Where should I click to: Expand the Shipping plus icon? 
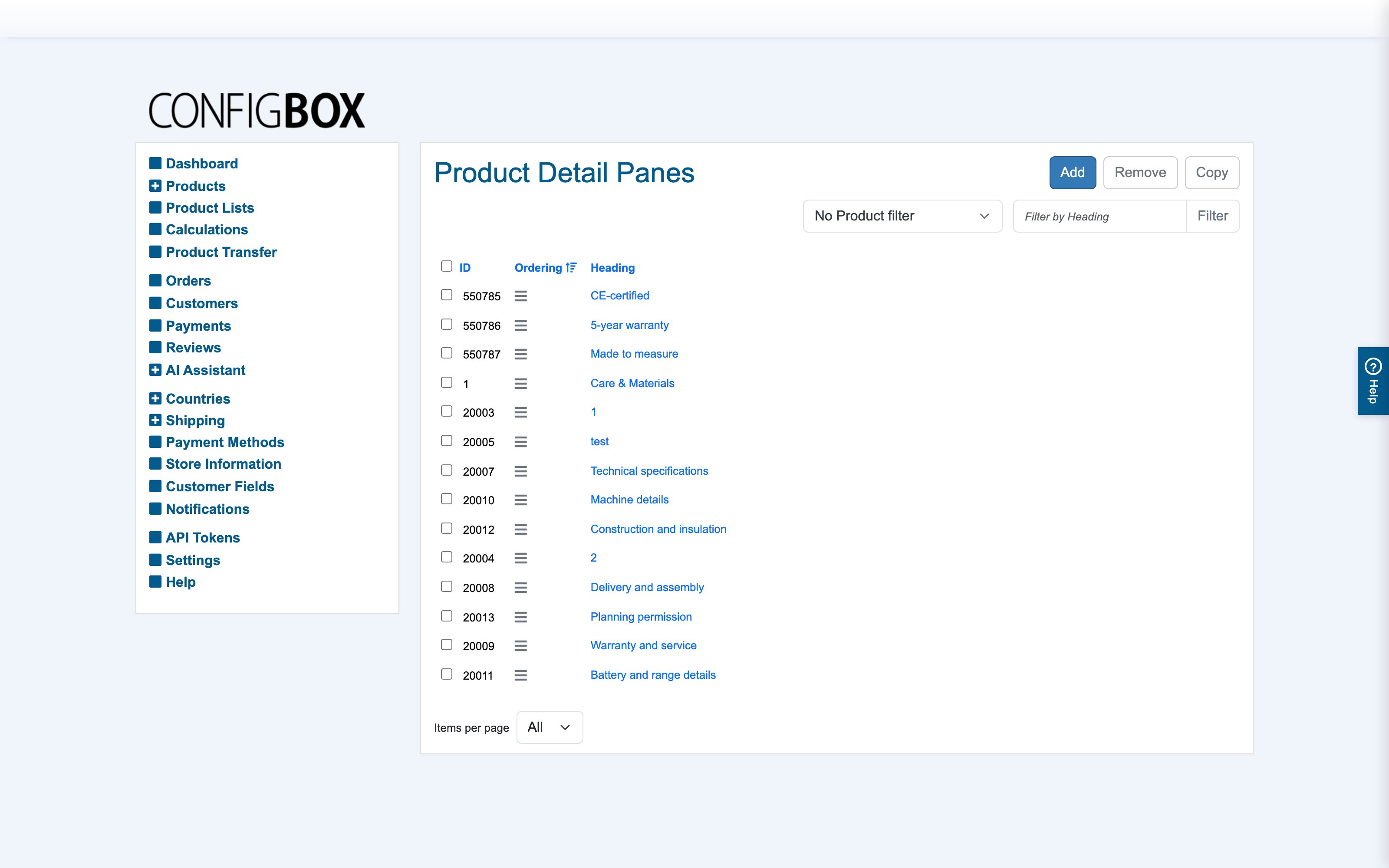point(155,420)
